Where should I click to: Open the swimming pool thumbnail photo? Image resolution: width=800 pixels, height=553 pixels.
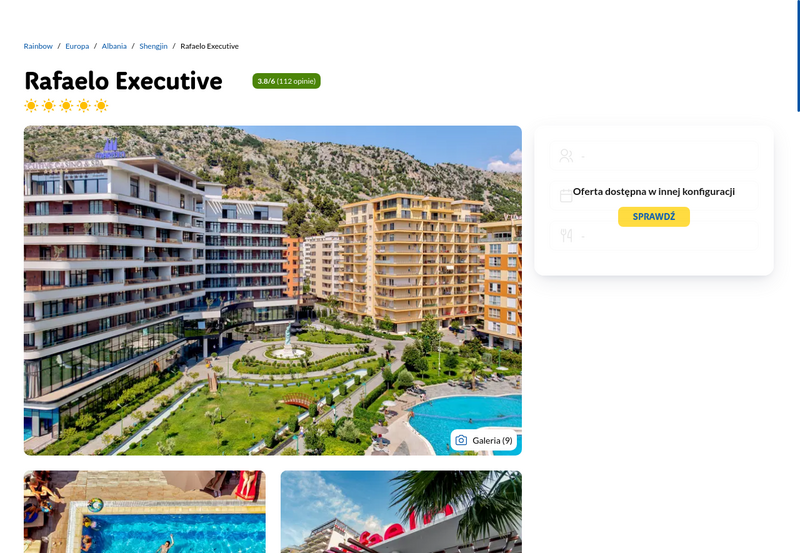pyautogui.click(x=144, y=512)
